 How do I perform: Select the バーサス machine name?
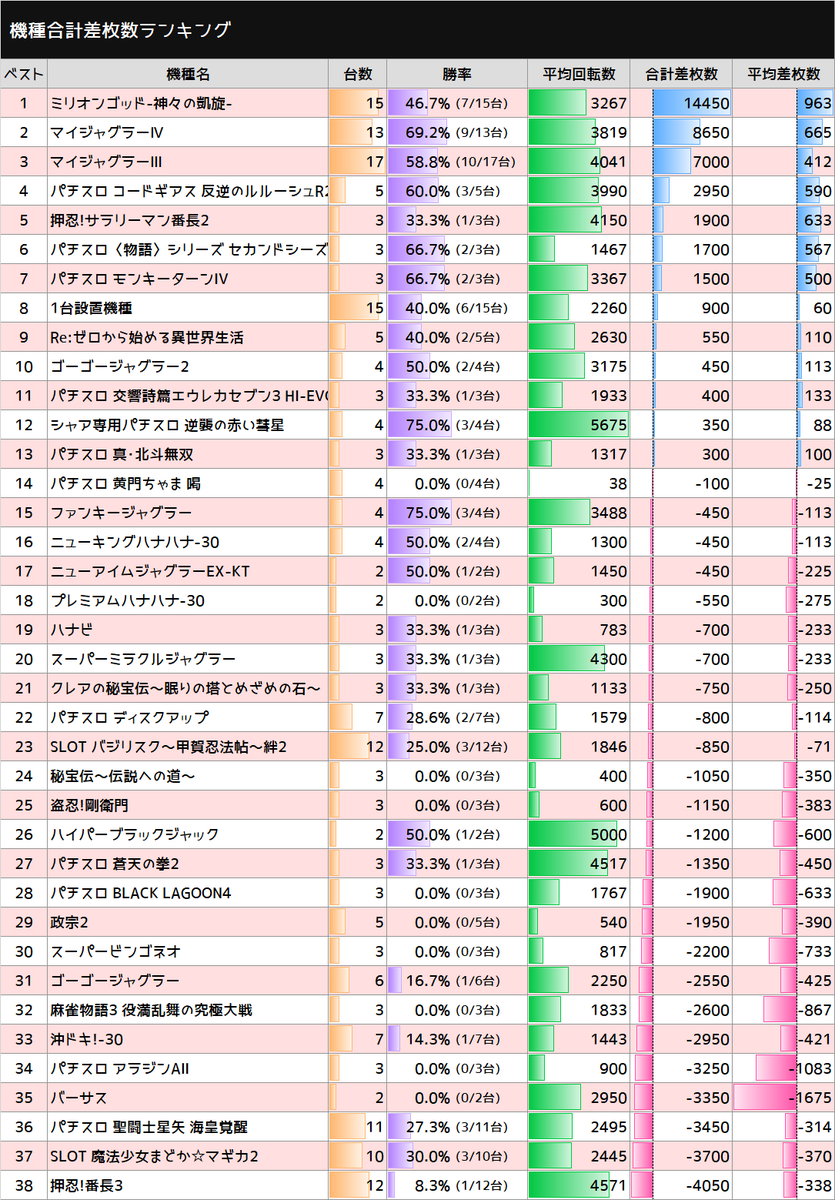click(78, 1098)
